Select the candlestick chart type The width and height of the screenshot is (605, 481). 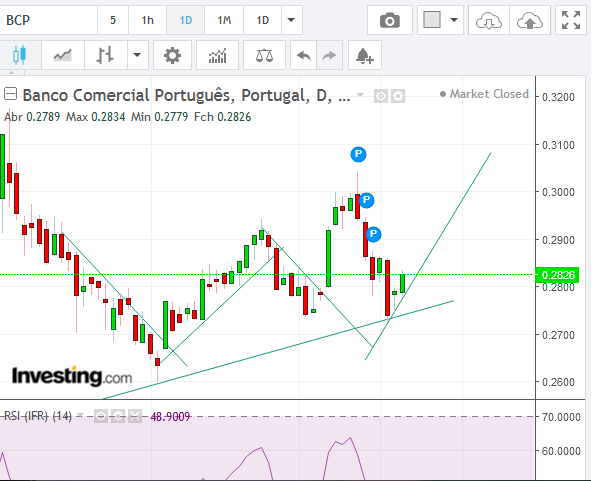pyautogui.click(x=19, y=55)
